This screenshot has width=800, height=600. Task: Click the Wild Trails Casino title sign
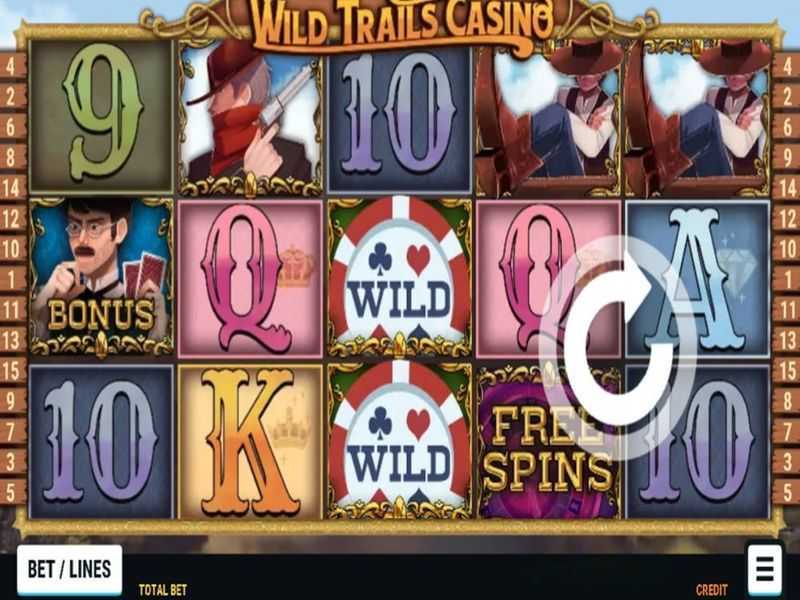click(x=401, y=23)
